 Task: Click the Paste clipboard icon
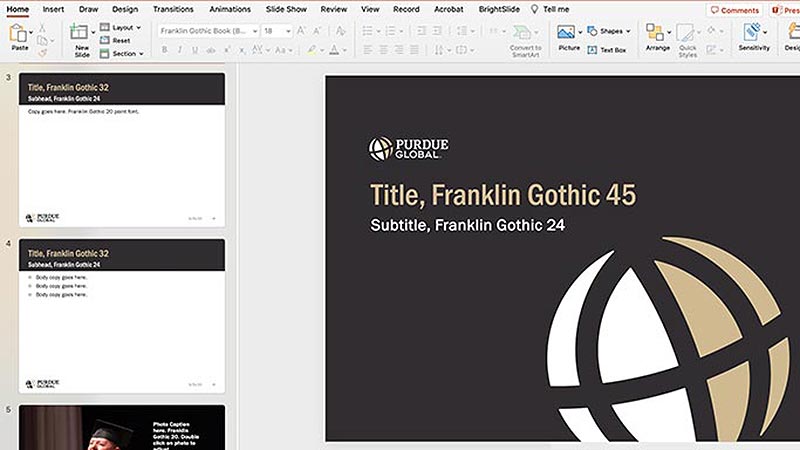click(18, 34)
